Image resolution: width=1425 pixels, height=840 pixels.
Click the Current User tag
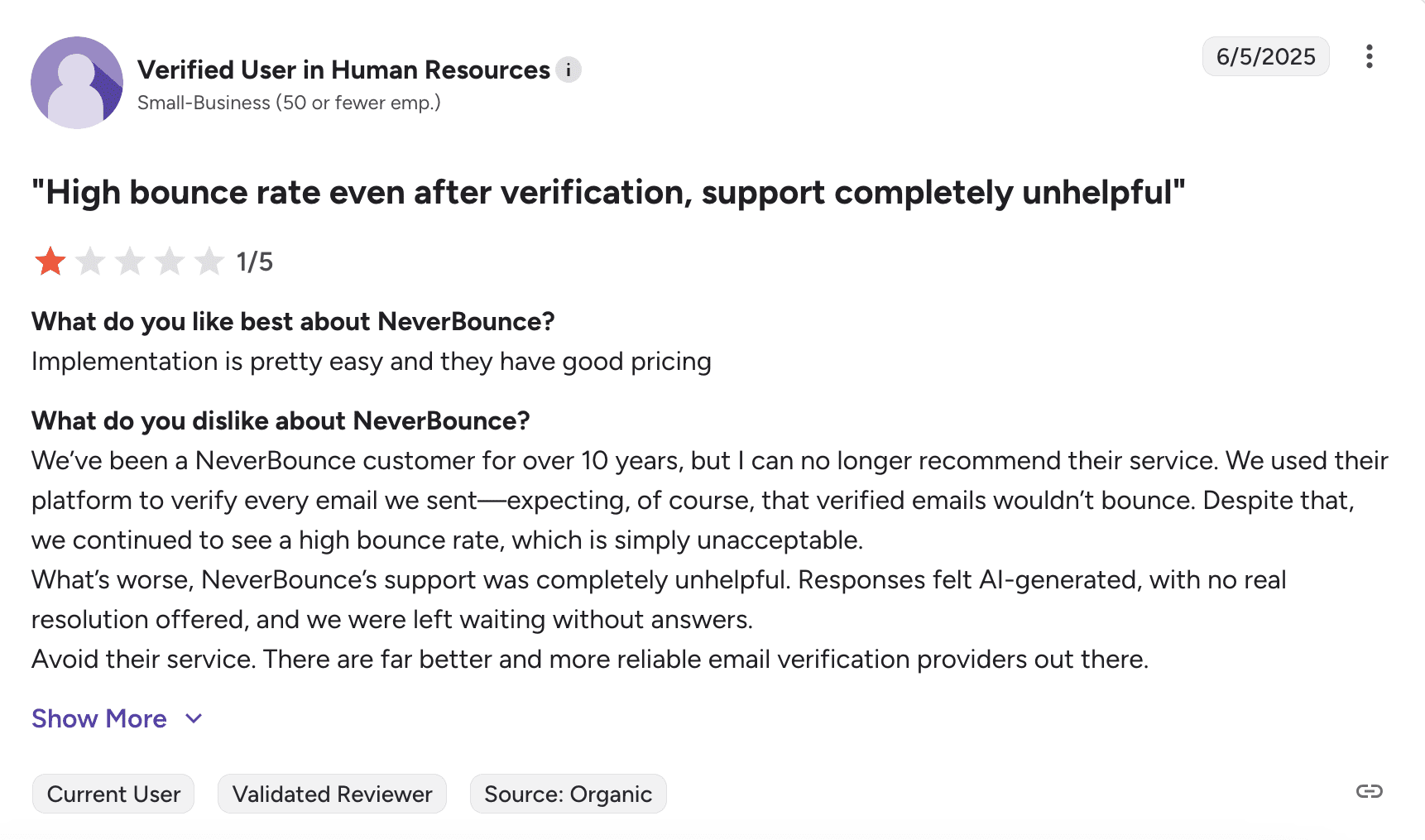click(x=113, y=794)
